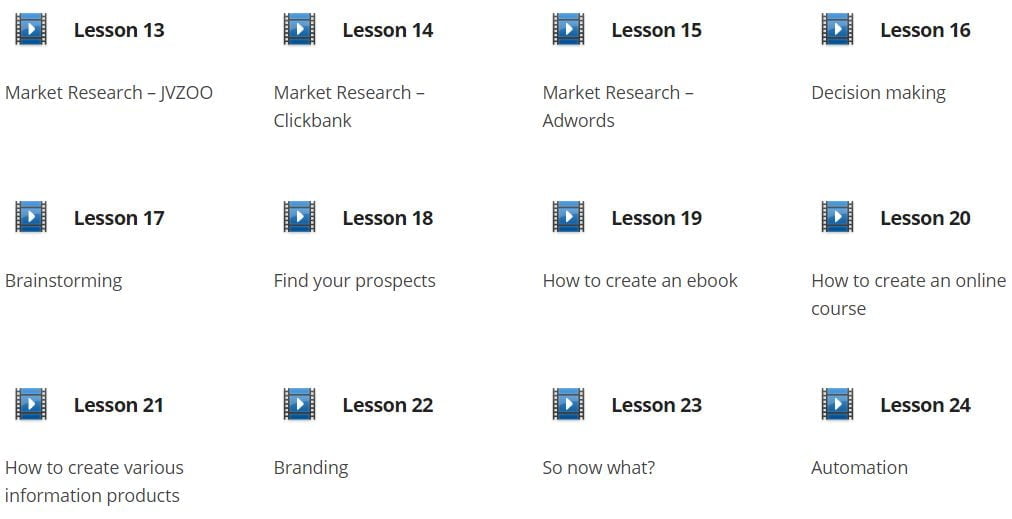
Task: Open the video icon beside Lesson 17
Action: (31, 217)
